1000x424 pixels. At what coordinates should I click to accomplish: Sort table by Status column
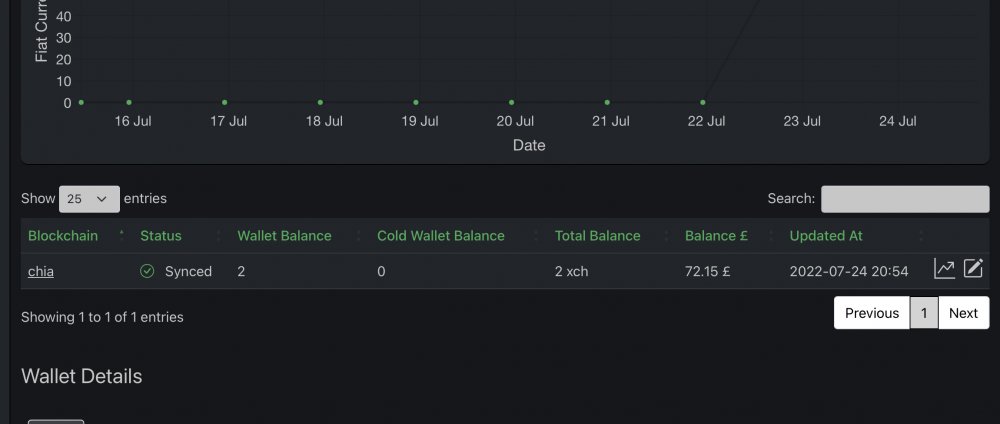click(161, 236)
